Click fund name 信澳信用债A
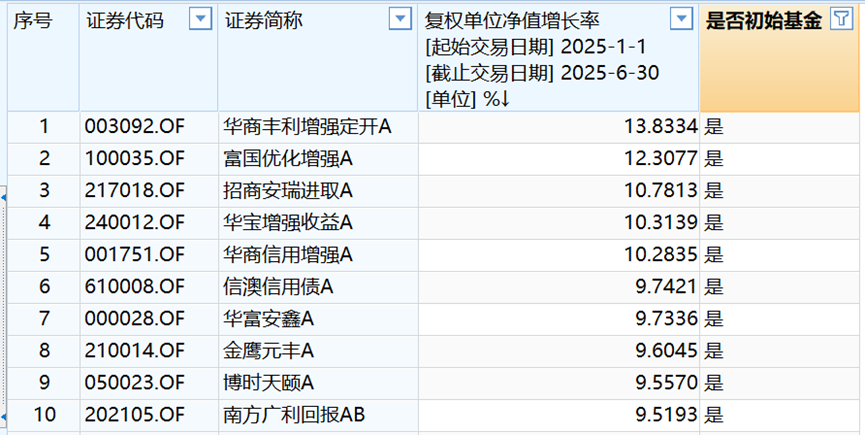 click(x=279, y=287)
